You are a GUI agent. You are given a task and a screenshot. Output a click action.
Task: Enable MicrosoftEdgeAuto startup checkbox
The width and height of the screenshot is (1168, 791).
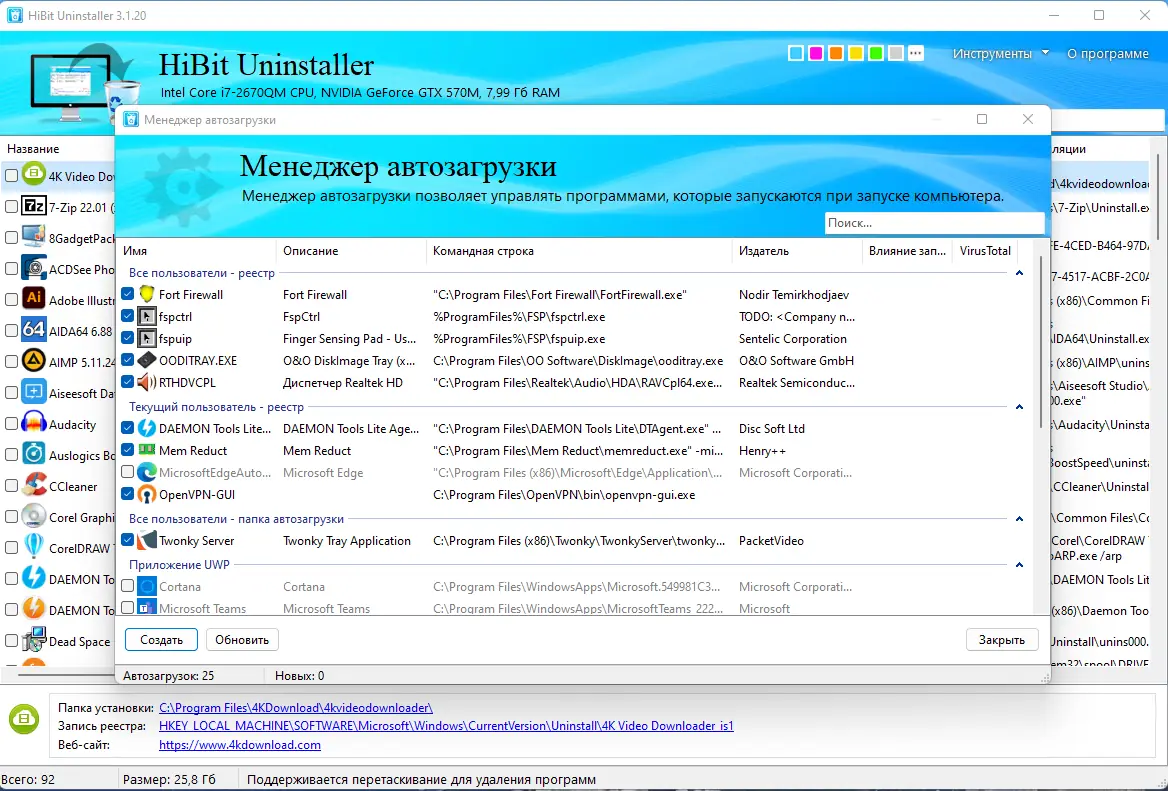point(127,472)
